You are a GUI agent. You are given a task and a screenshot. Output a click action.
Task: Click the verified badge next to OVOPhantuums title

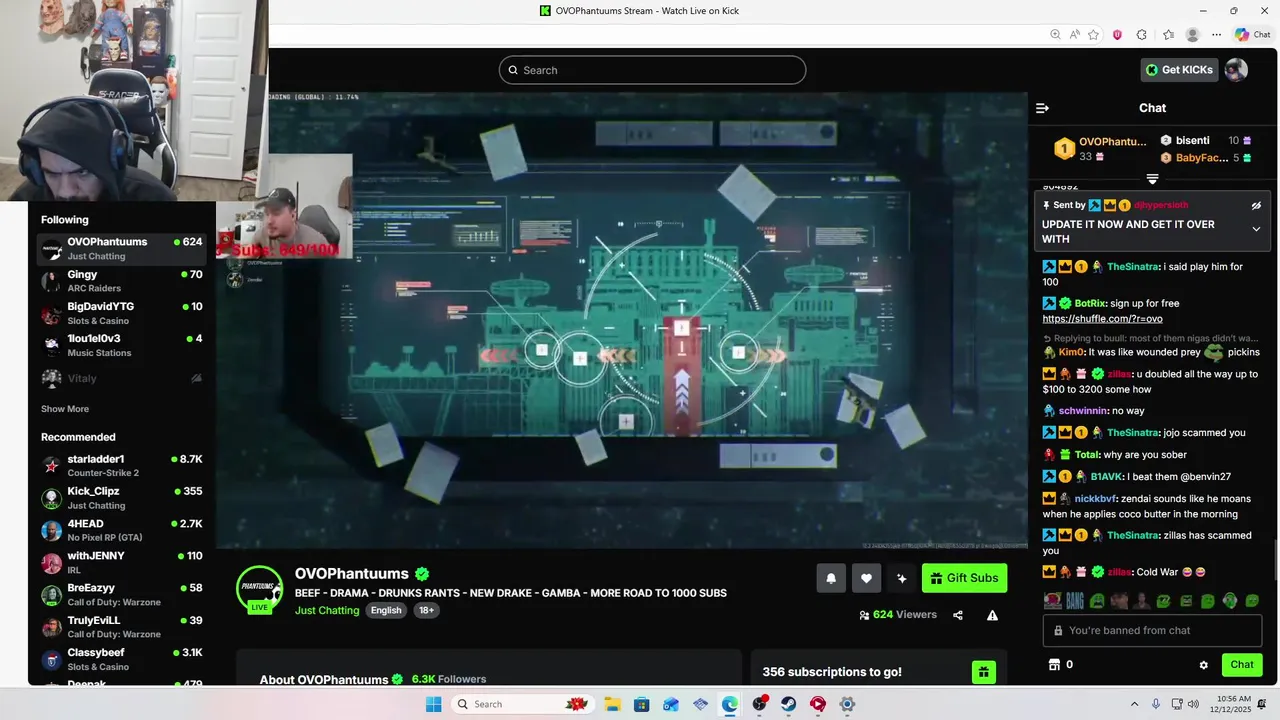[422, 574]
